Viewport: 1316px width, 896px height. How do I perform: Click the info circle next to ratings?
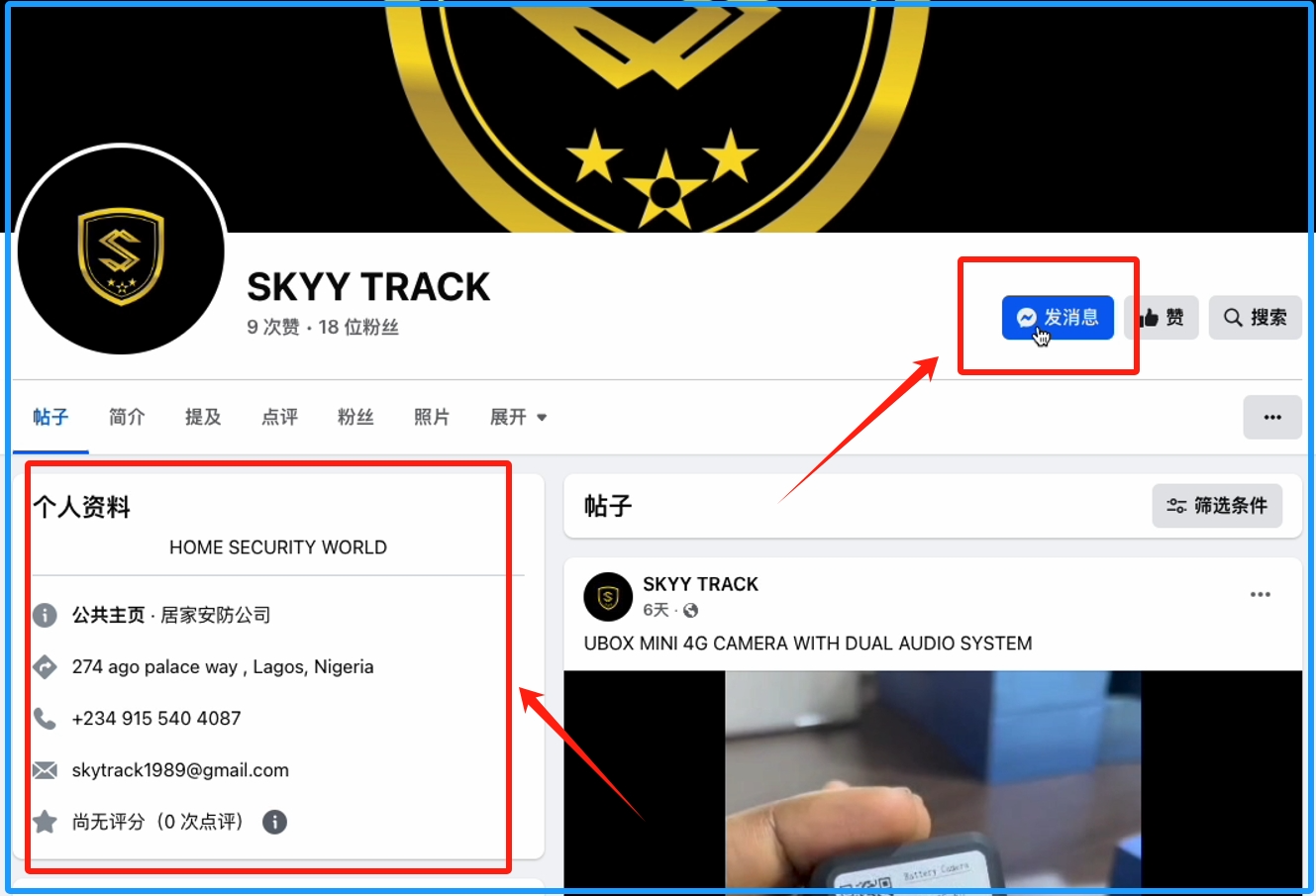[274, 822]
